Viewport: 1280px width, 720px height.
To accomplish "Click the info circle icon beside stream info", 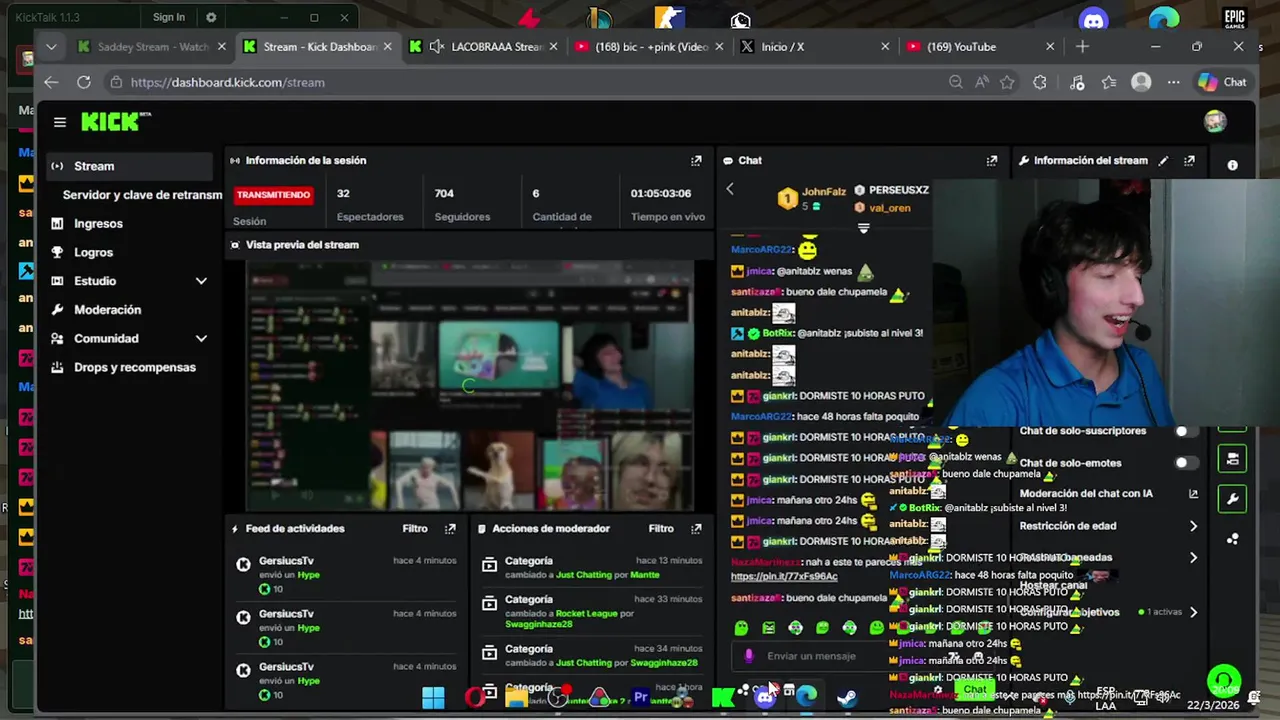I will click(1232, 165).
